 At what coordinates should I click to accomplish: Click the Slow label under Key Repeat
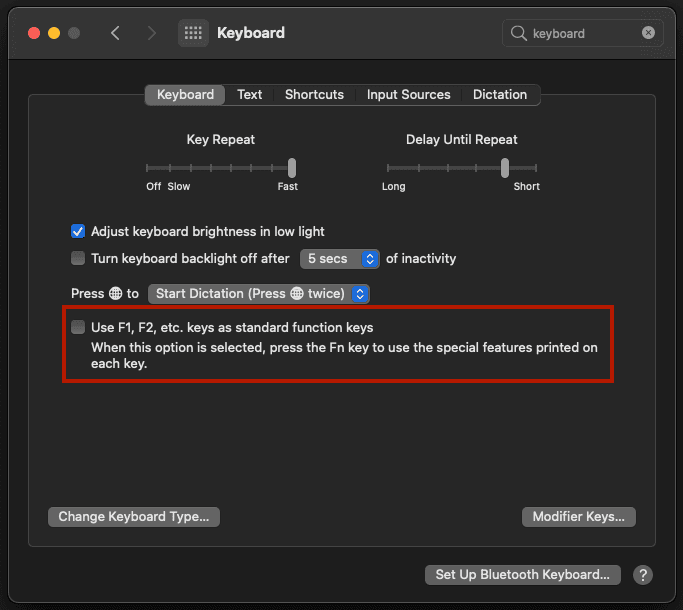[179, 186]
